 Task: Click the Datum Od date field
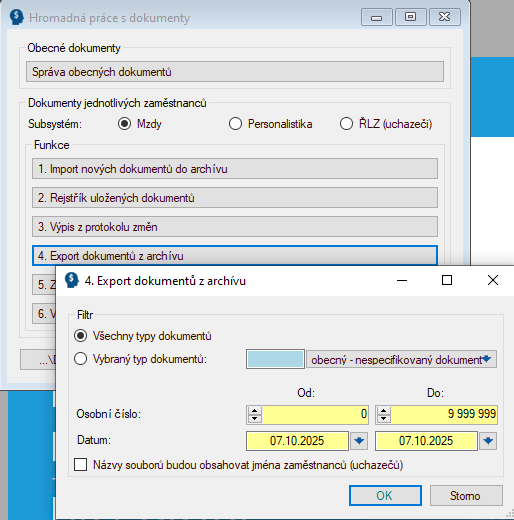point(297,441)
